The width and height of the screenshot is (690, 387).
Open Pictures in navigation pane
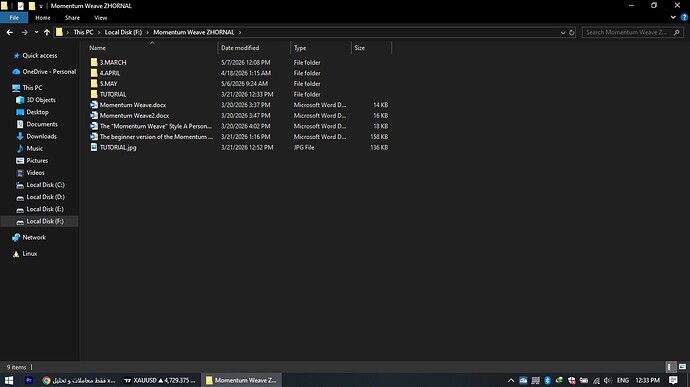pyautogui.click(x=37, y=160)
